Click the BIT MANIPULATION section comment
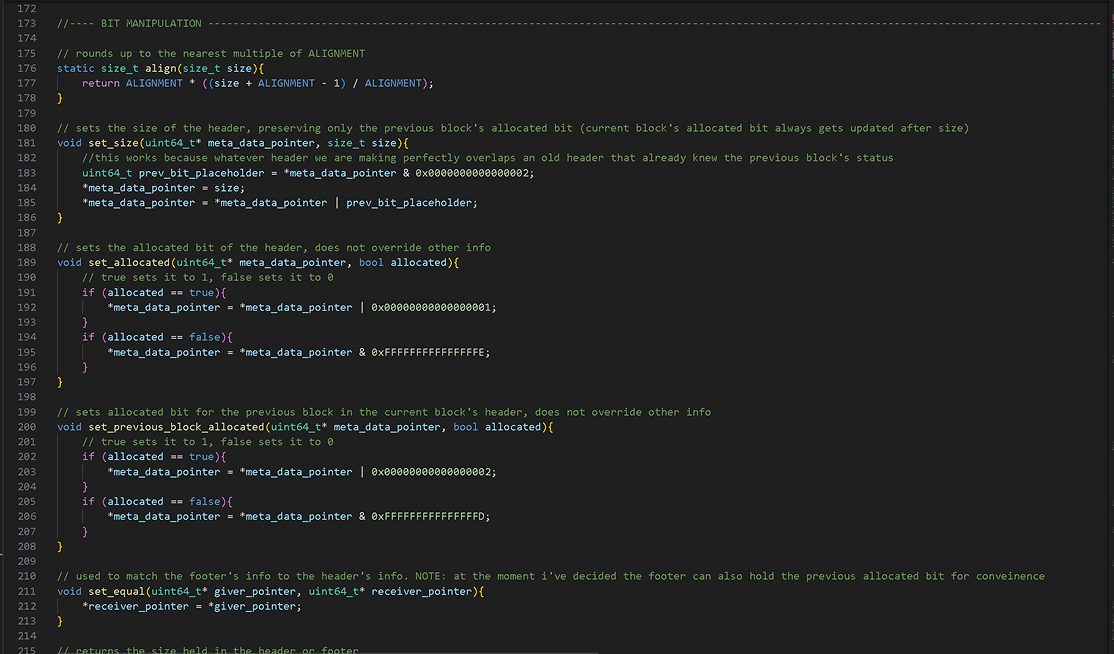Viewport: 1114px width, 654px height. coord(150,23)
